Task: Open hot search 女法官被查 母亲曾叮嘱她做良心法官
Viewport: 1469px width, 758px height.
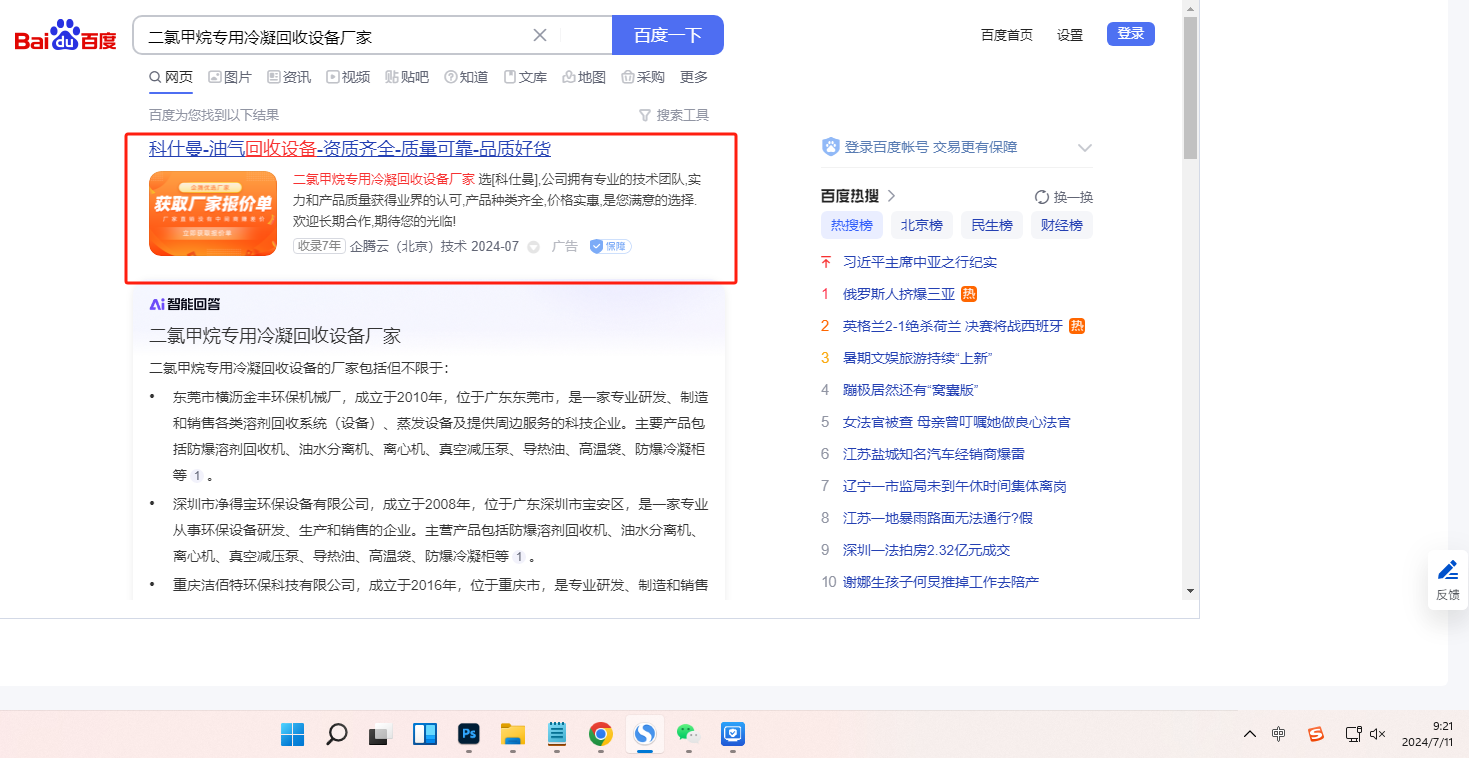Action: pyautogui.click(x=957, y=422)
